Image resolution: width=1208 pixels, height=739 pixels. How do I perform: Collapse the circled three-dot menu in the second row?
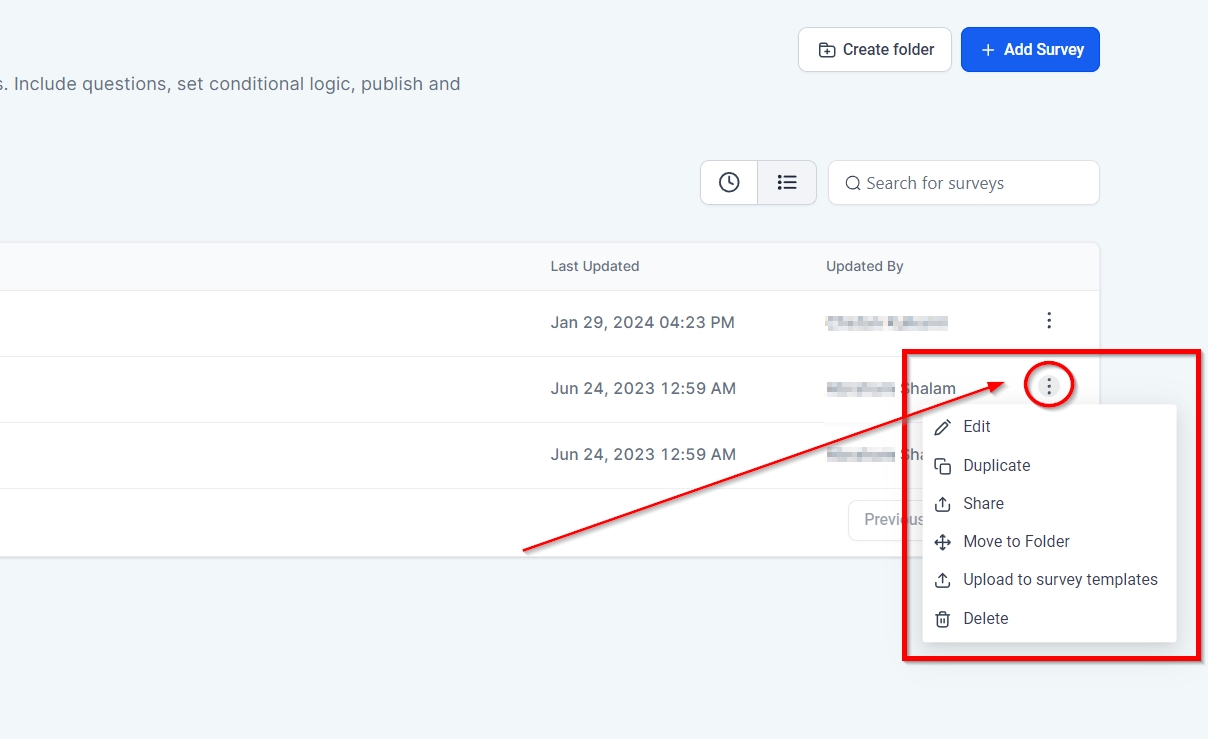[x=1048, y=387]
